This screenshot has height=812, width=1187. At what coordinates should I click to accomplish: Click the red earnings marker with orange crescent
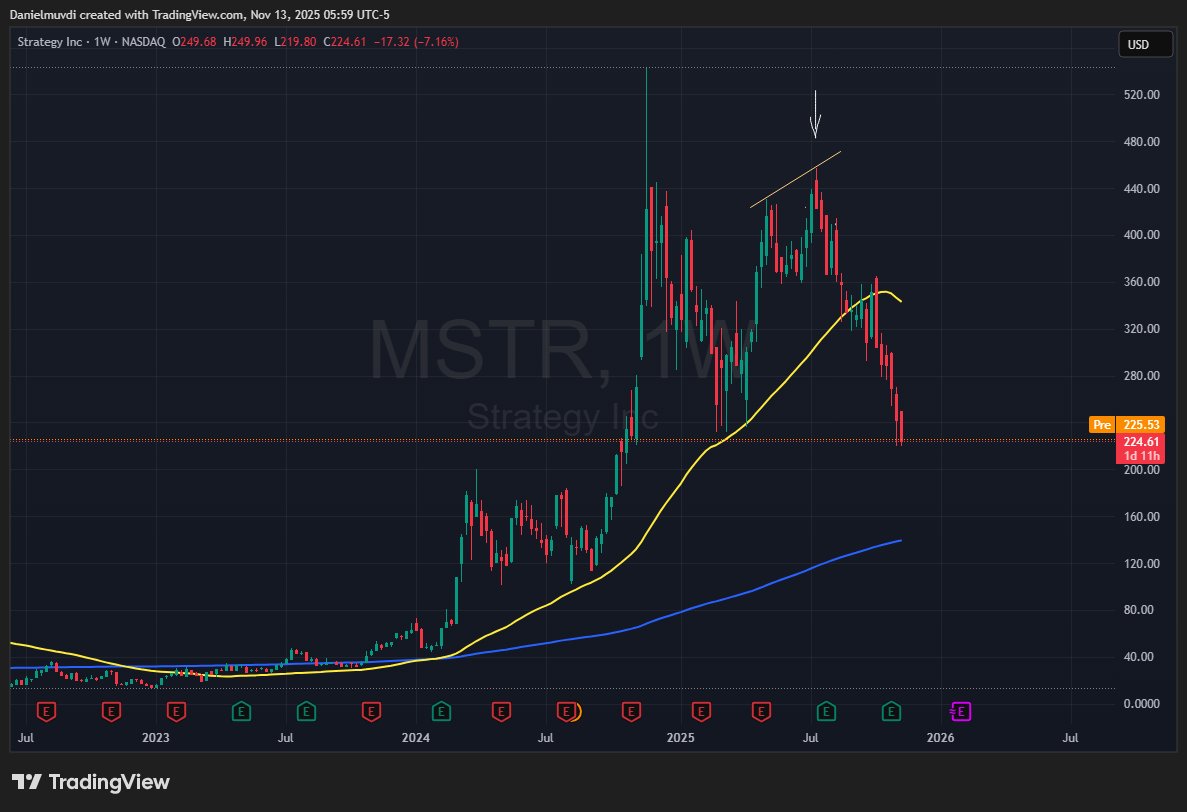pyautogui.click(x=568, y=711)
